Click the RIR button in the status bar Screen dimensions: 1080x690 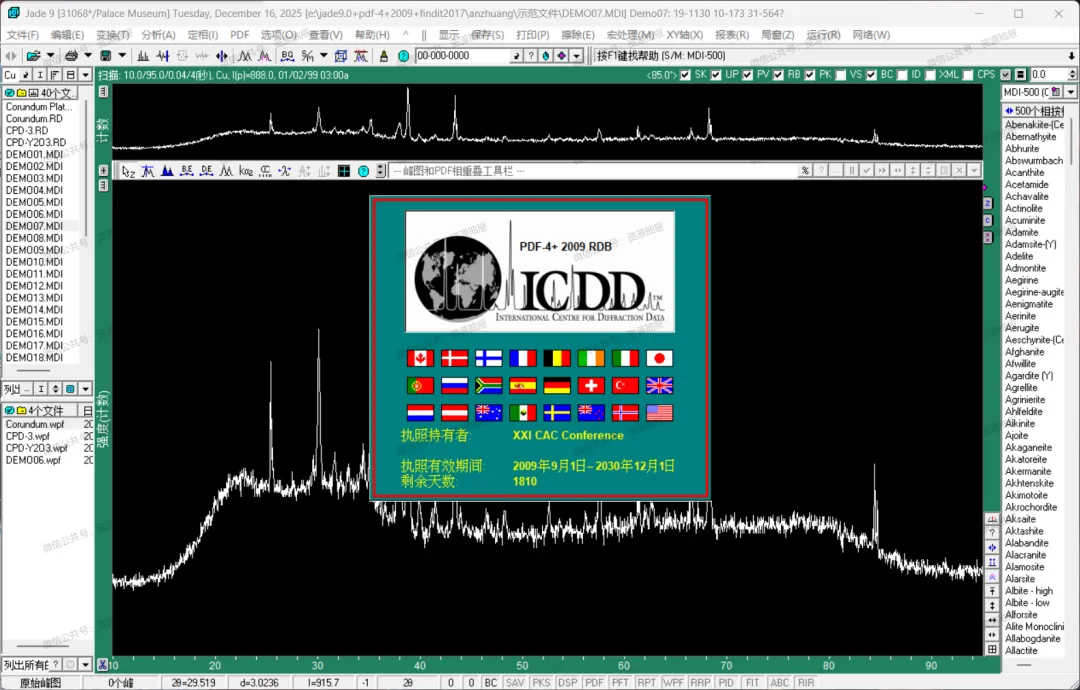(x=806, y=682)
